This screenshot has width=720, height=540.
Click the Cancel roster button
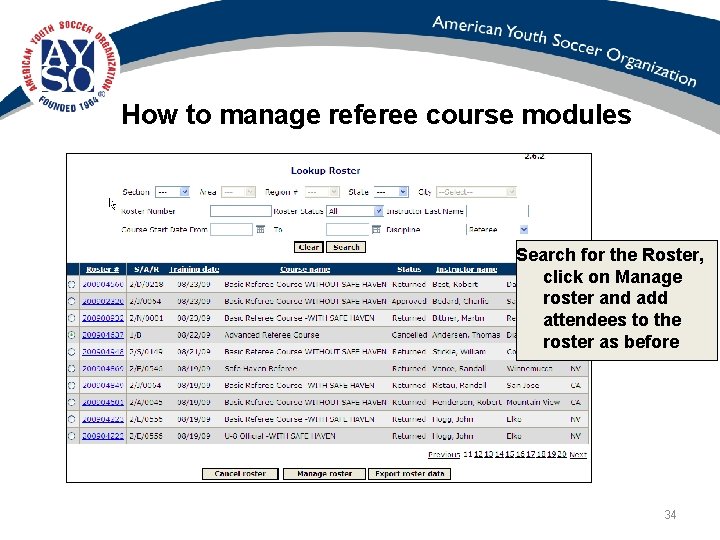[240, 473]
